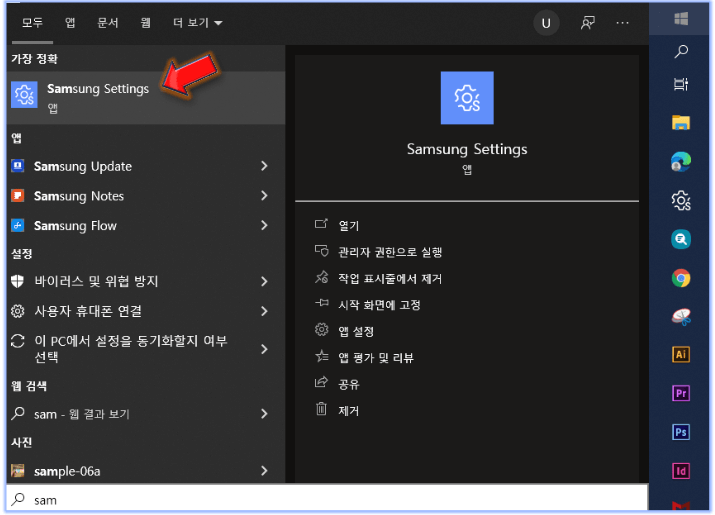Expand 바이러스 및 위협 방지 chevron
715x515 pixels.
coord(264,281)
